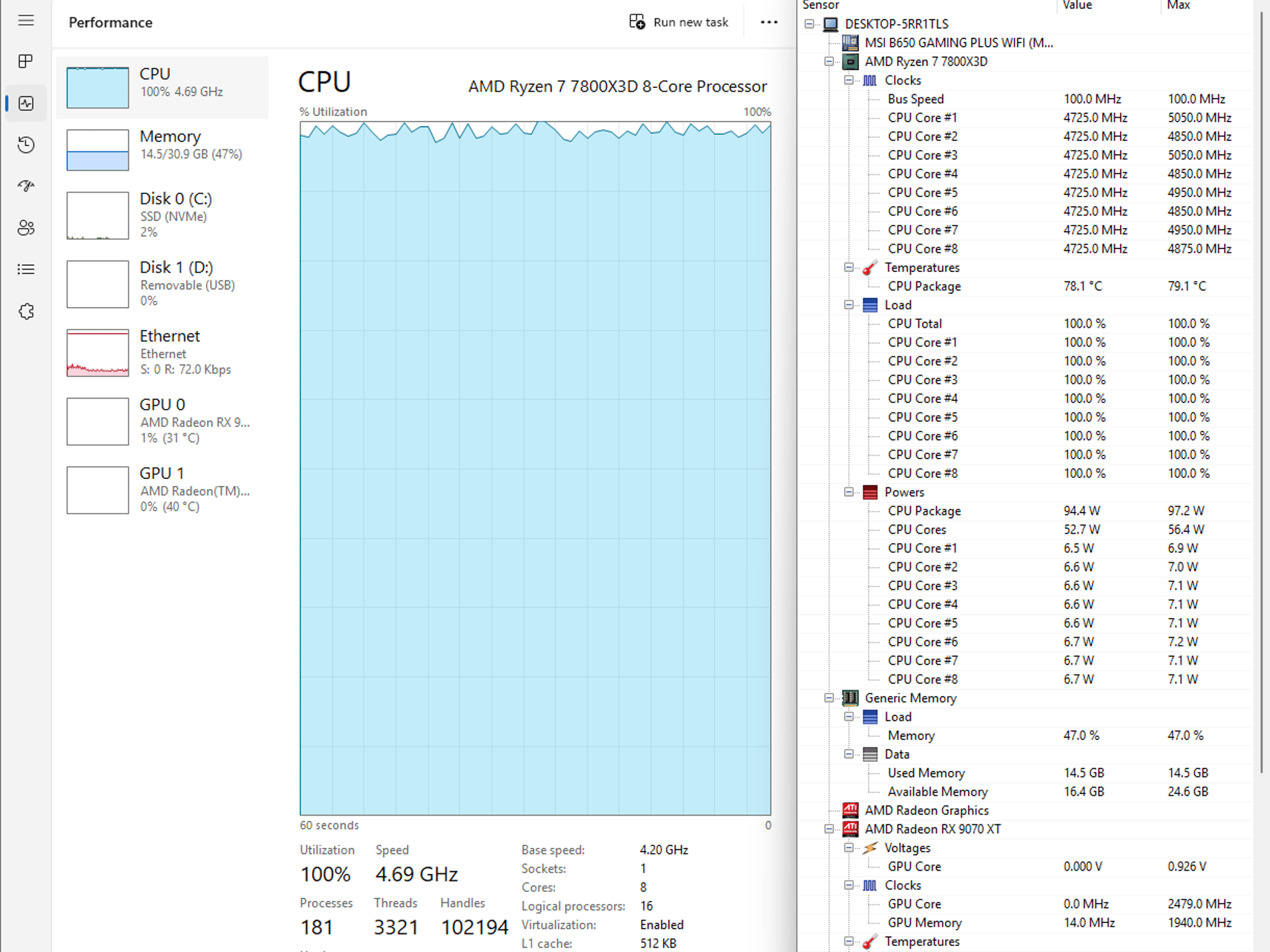Viewport: 1270px width, 952px height.
Task: Click the Generic Memory RAM icon
Action: [x=850, y=698]
